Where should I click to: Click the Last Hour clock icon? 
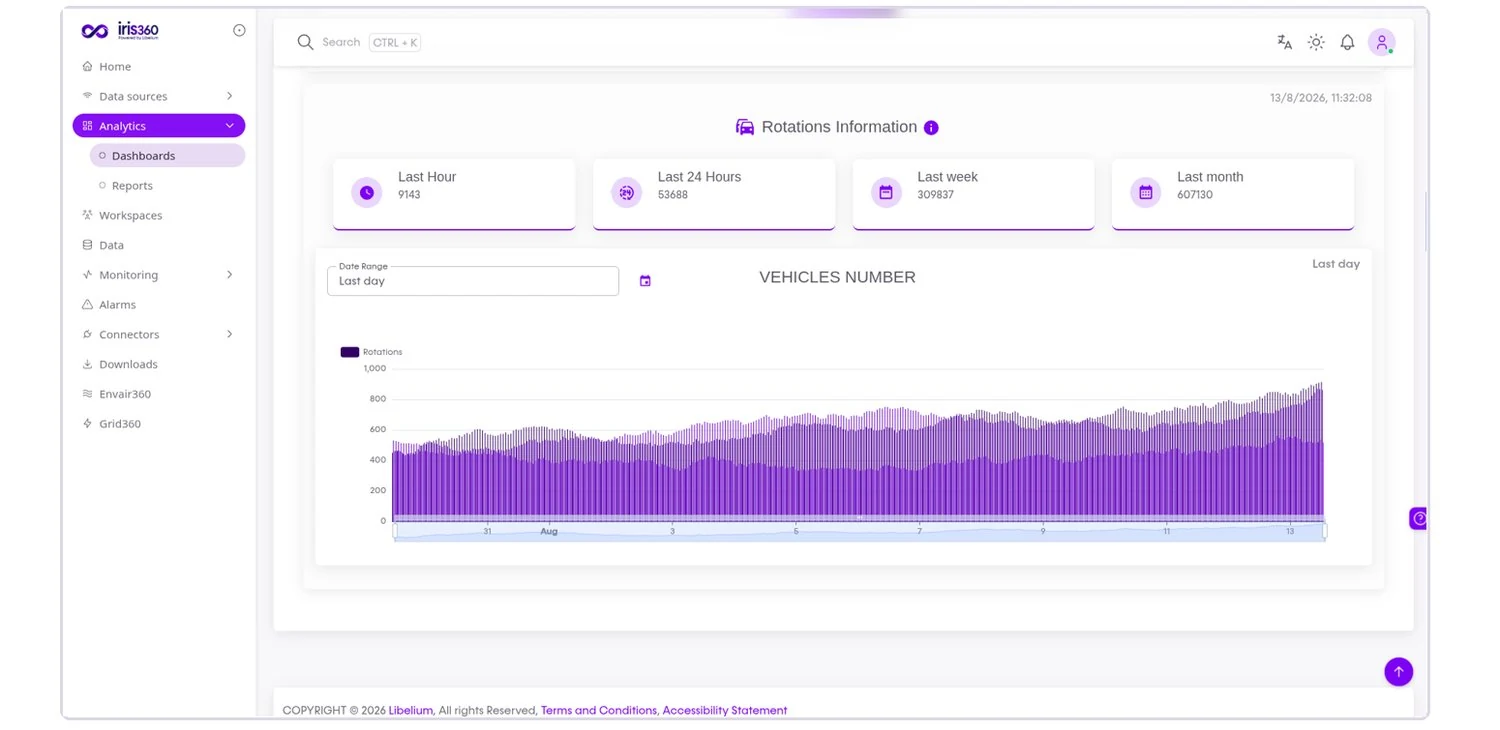367,193
